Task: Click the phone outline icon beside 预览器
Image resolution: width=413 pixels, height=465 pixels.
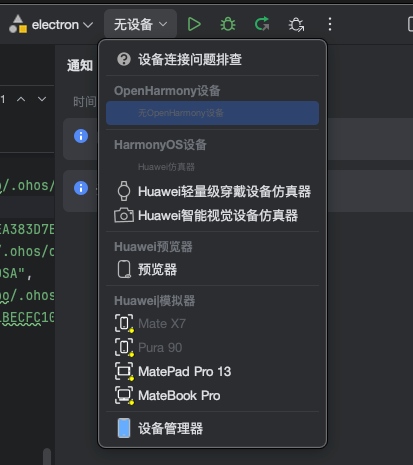Action: click(124, 269)
